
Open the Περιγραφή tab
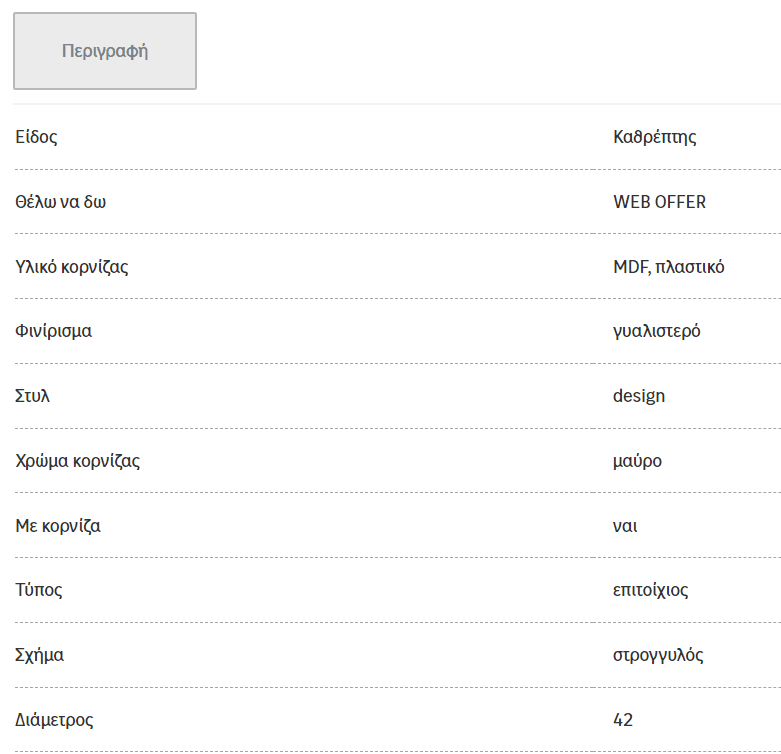coord(105,51)
